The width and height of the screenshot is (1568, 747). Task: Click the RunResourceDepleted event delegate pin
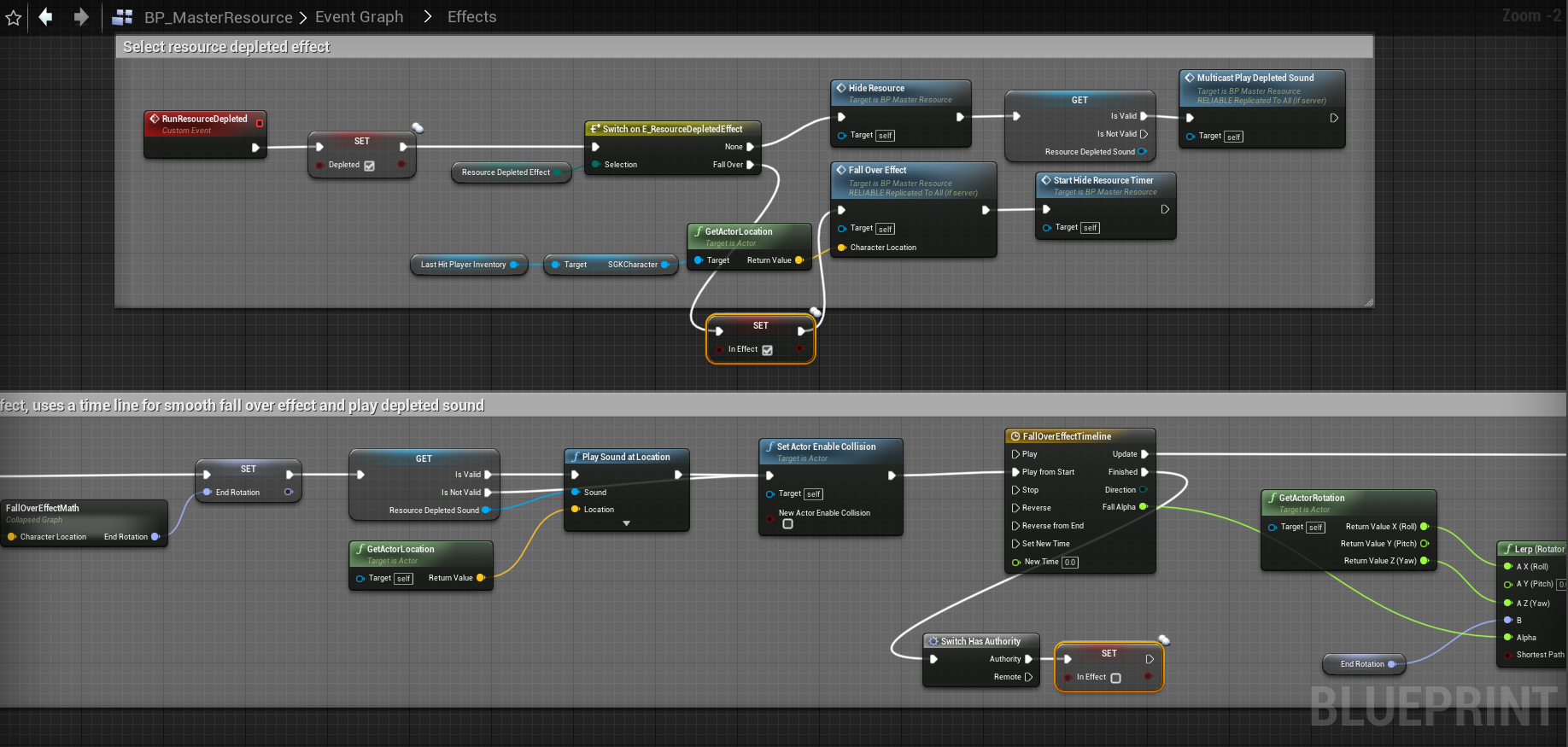(x=260, y=123)
